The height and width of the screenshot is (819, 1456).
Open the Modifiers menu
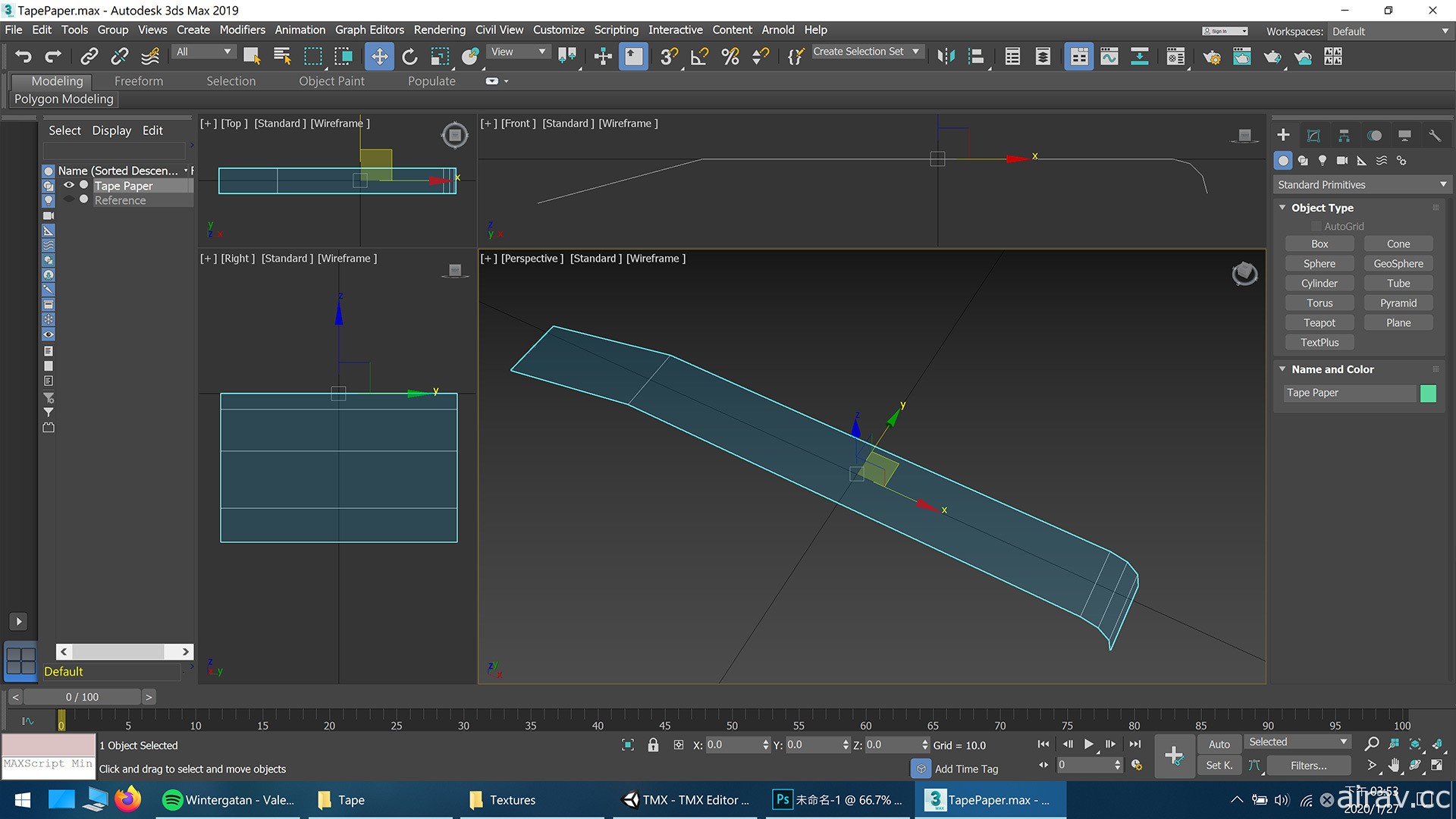tap(241, 29)
